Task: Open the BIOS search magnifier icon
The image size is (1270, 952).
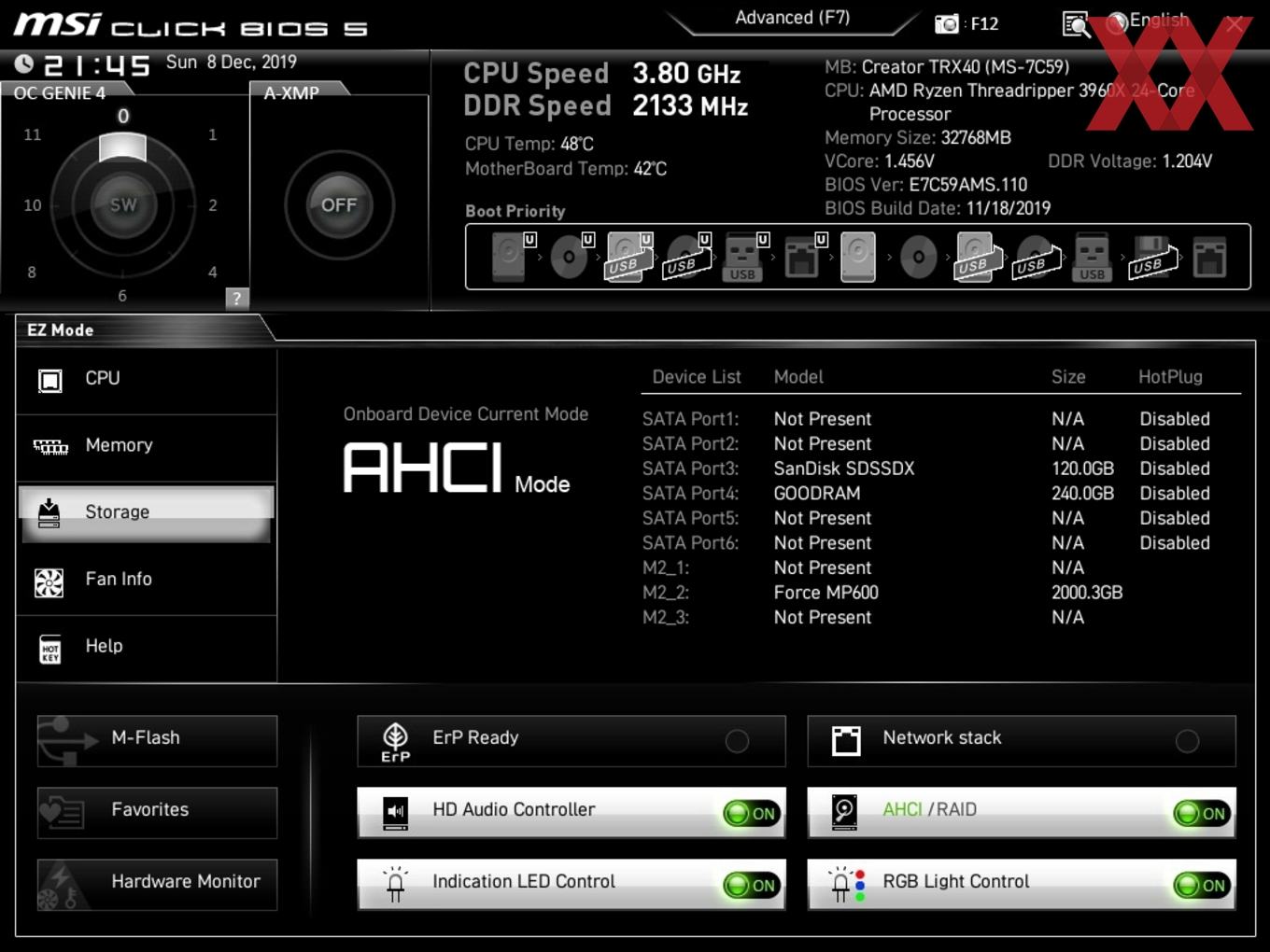Action: [1076, 24]
